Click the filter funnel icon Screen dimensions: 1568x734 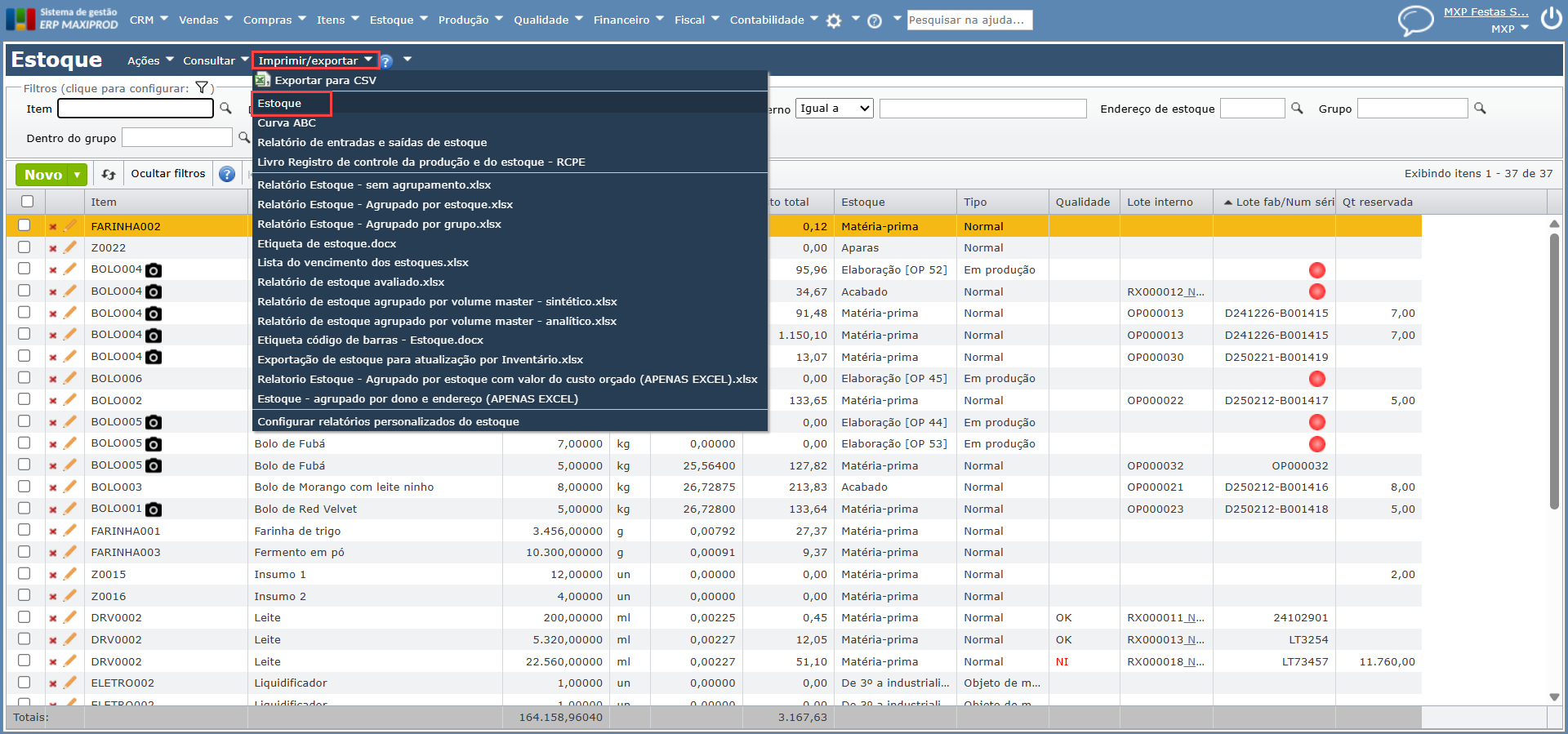pyautogui.click(x=202, y=88)
